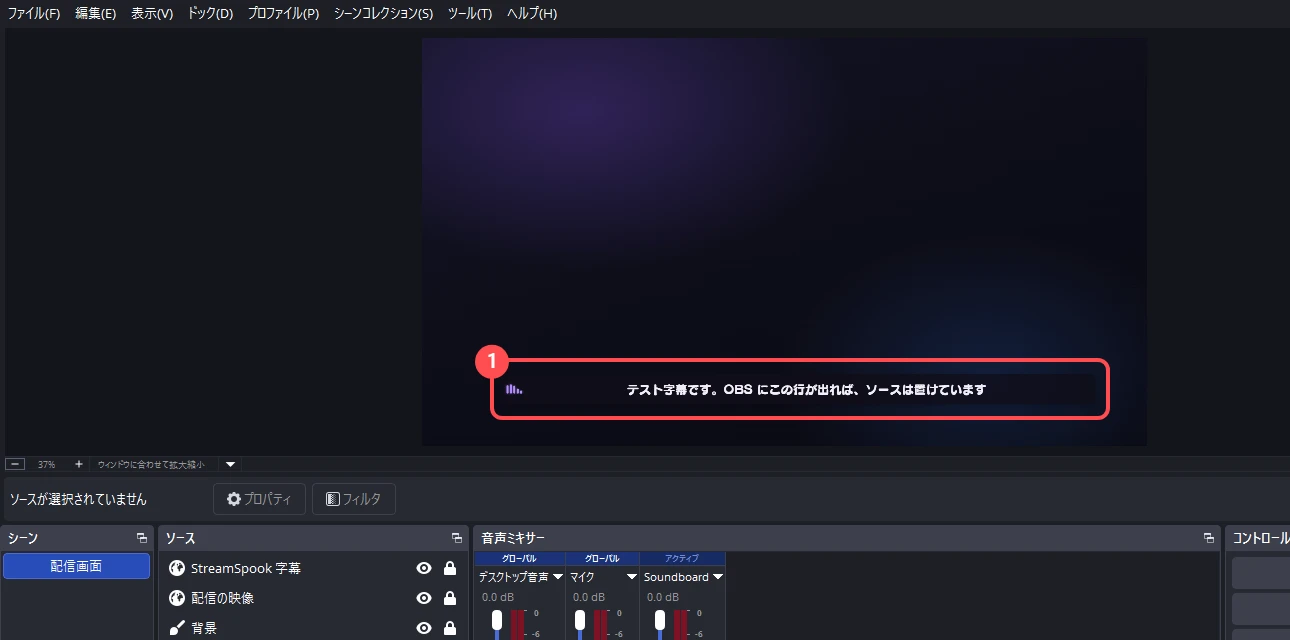The image size is (1290, 640).
Task: Unlock the 配信の映像 source
Action: pyautogui.click(x=450, y=598)
